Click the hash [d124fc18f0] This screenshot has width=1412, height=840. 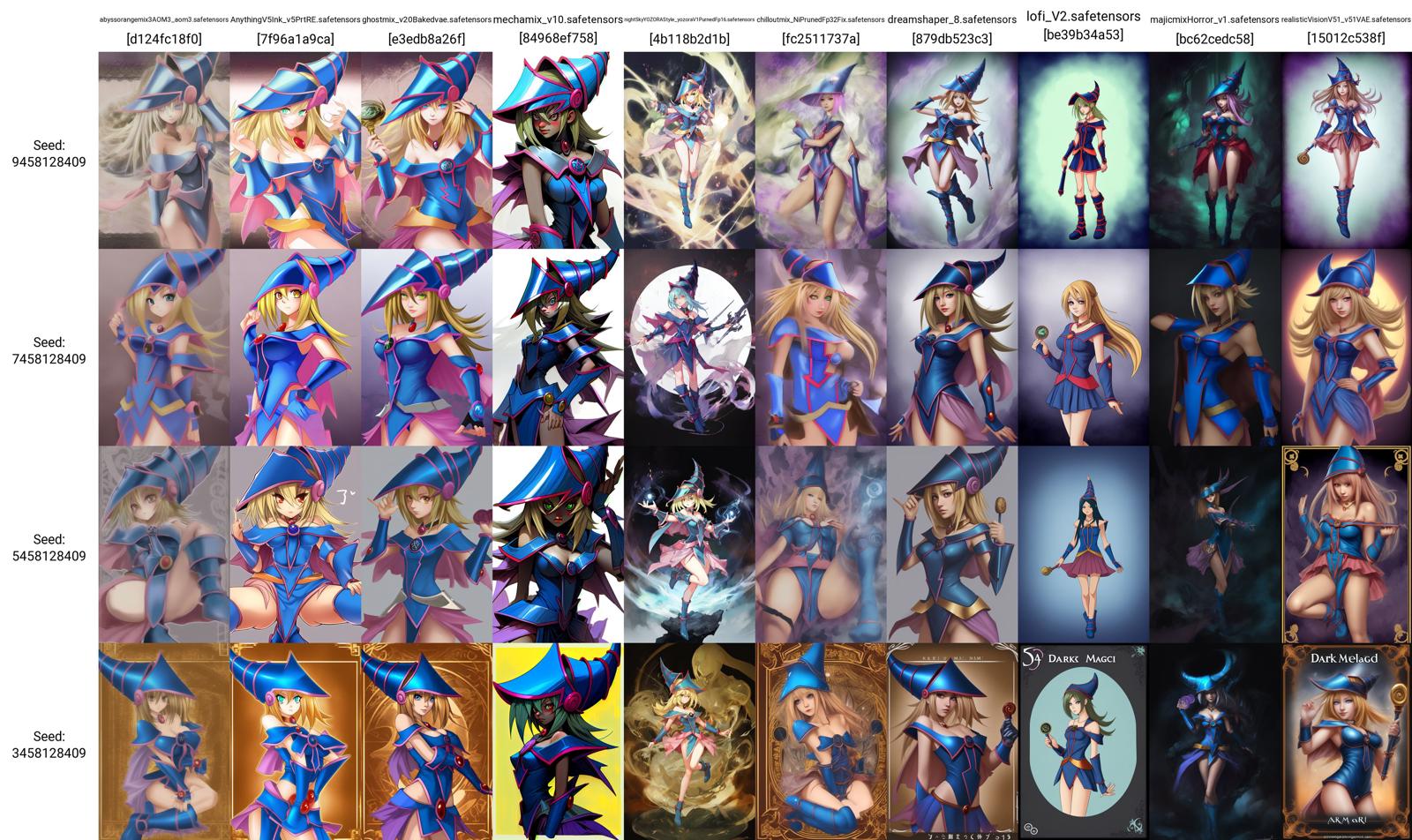click(164, 39)
